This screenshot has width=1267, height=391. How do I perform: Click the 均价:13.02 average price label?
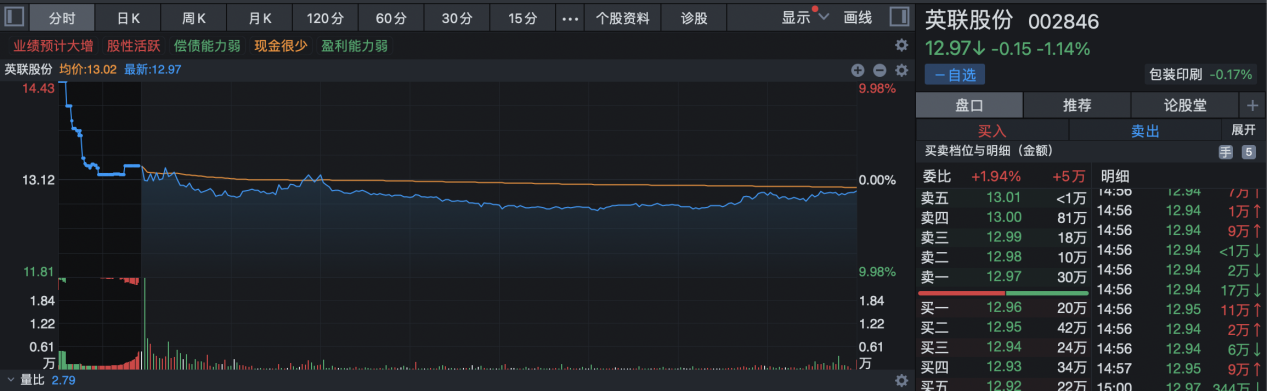88,69
